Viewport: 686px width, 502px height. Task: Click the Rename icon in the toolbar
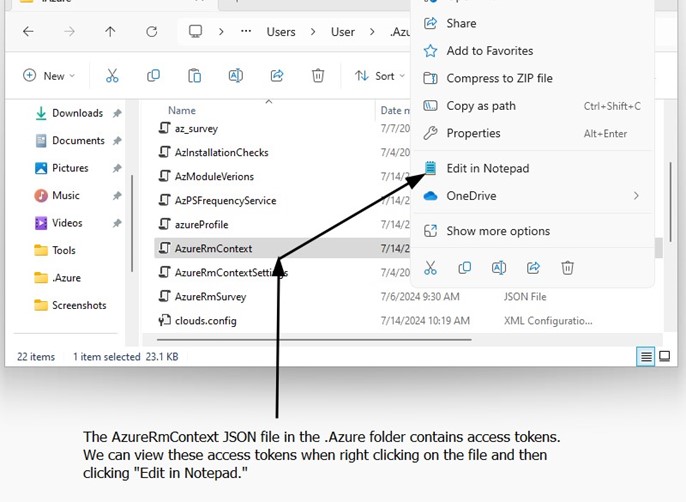pyautogui.click(x=236, y=76)
